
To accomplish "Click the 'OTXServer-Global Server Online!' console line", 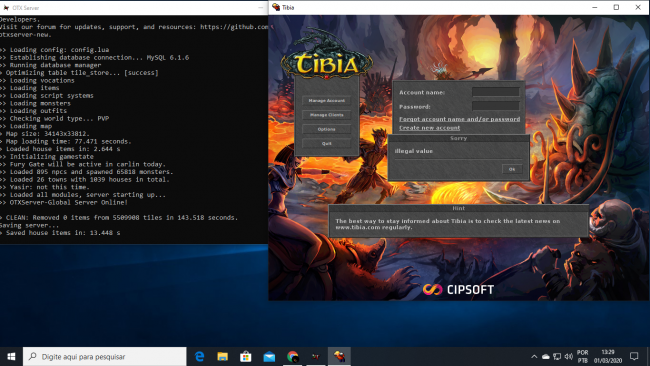I will tap(64, 202).
